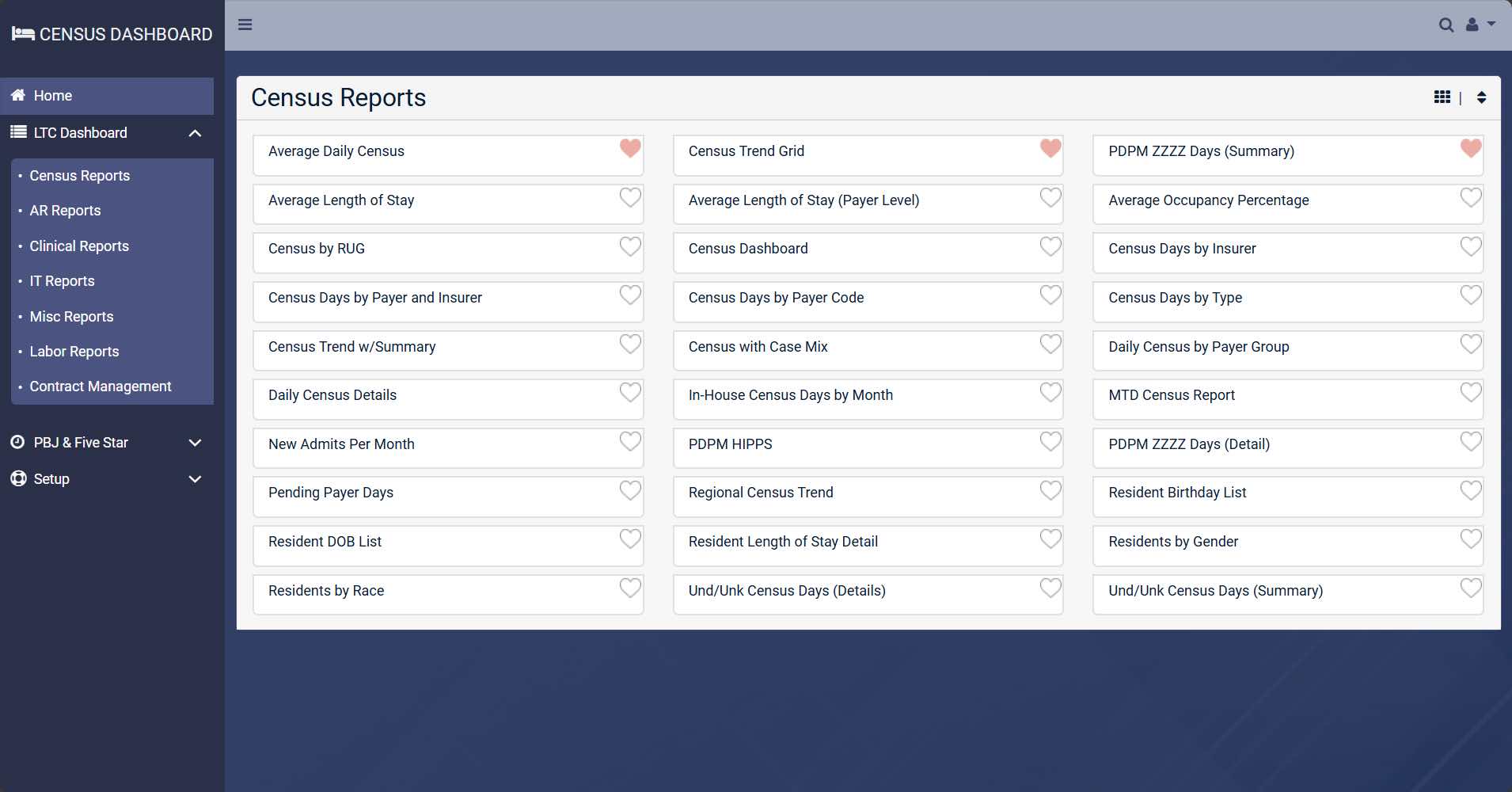Toggle favorite heart for MTD Census Report
This screenshot has height=792, width=1512.
[1470, 393]
